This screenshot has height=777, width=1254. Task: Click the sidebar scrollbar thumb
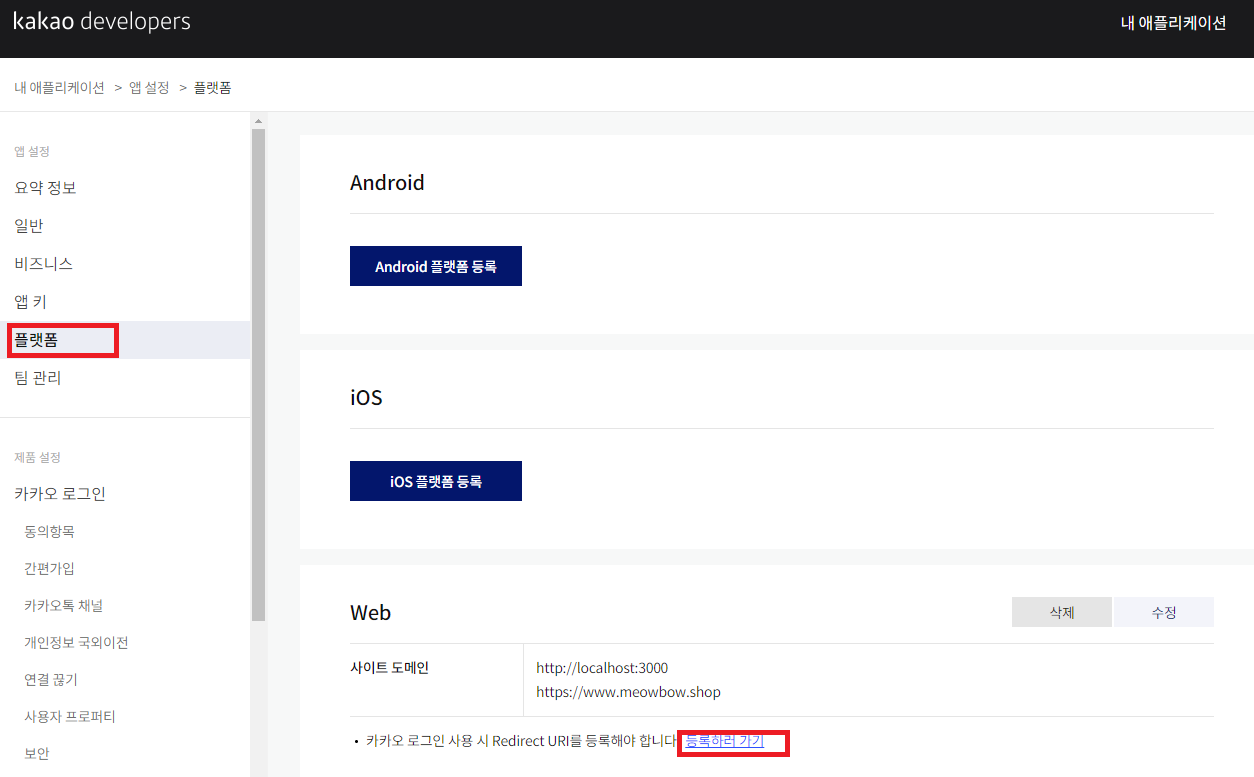click(x=258, y=374)
